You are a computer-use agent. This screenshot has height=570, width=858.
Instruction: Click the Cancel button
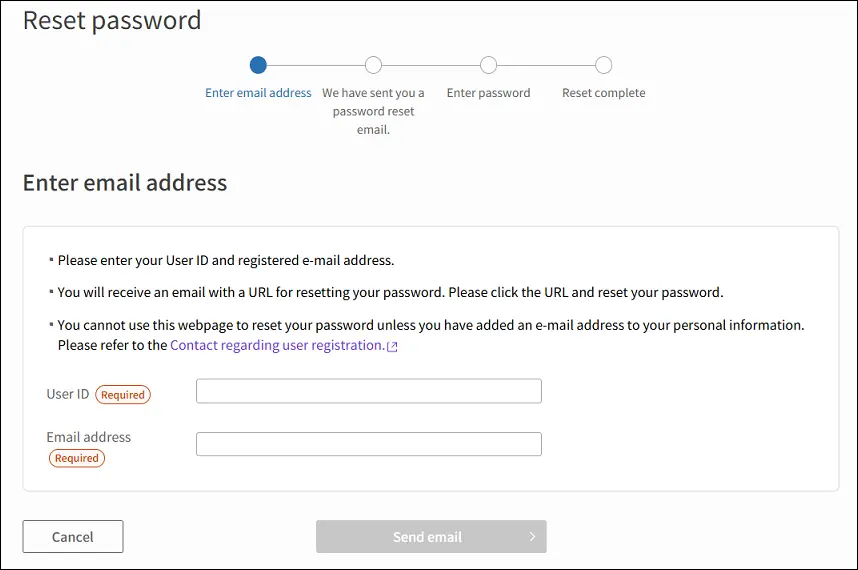click(x=73, y=537)
